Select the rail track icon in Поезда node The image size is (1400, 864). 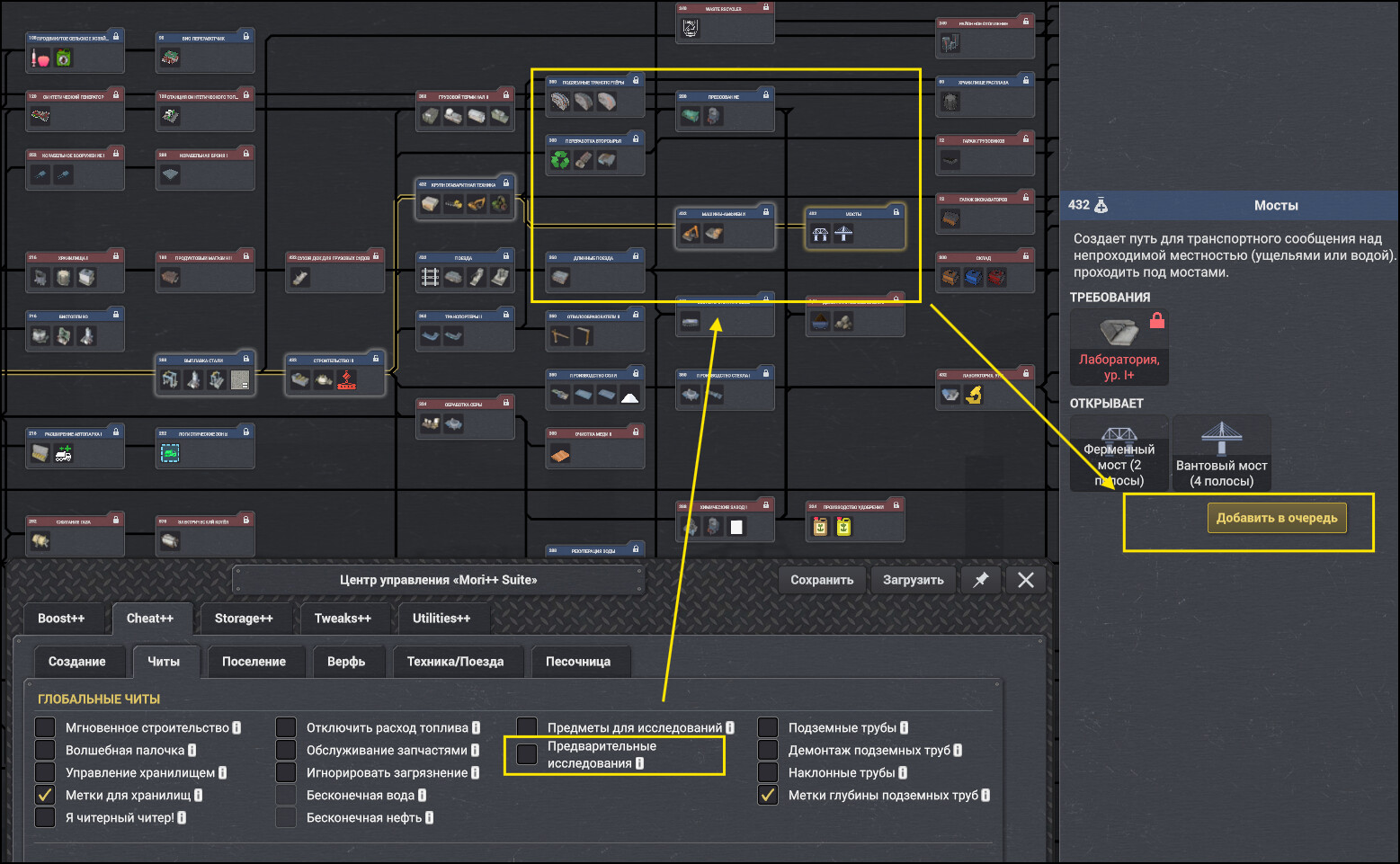point(431,278)
